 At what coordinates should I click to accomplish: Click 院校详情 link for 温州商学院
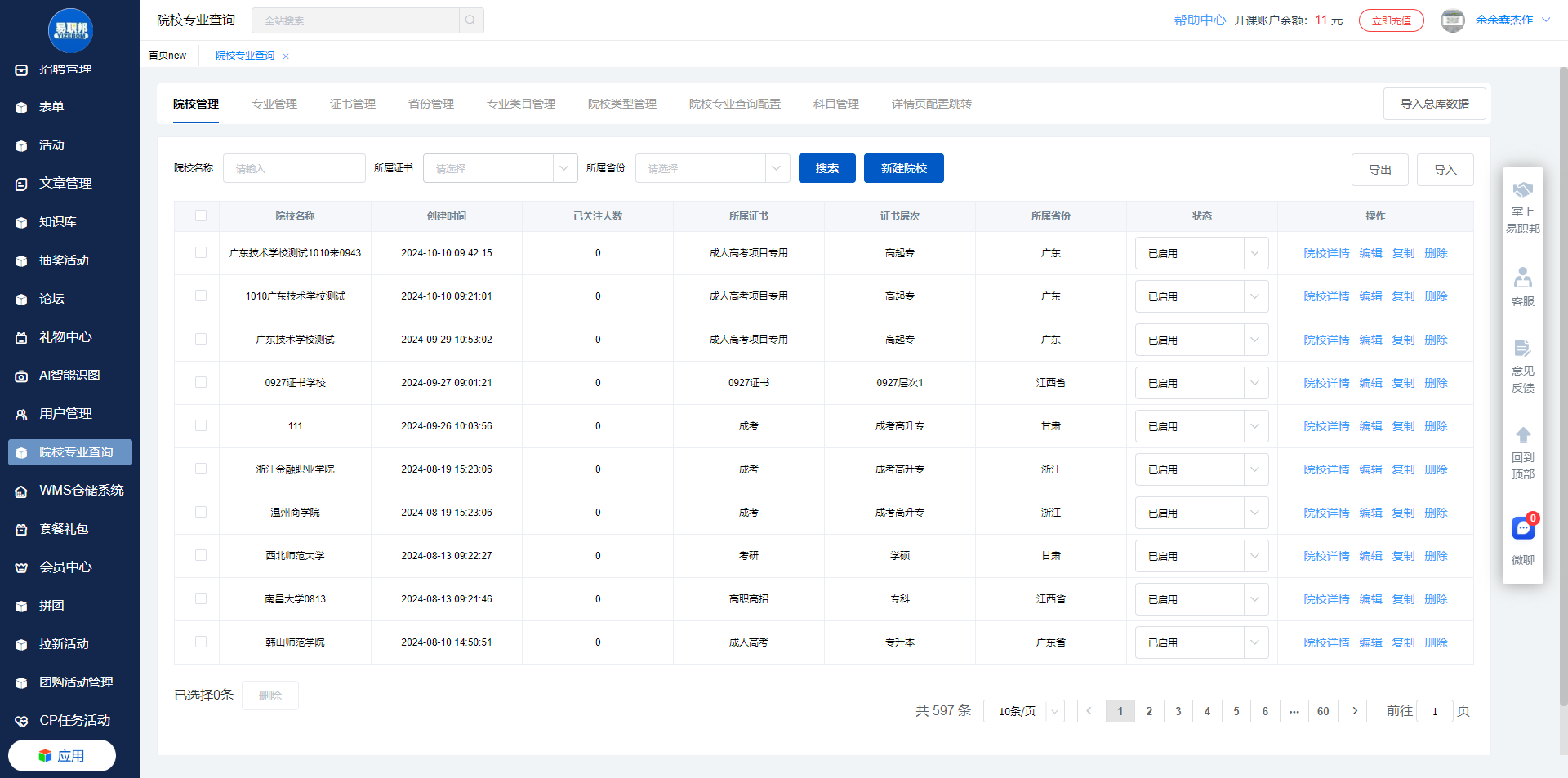point(1326,513)
